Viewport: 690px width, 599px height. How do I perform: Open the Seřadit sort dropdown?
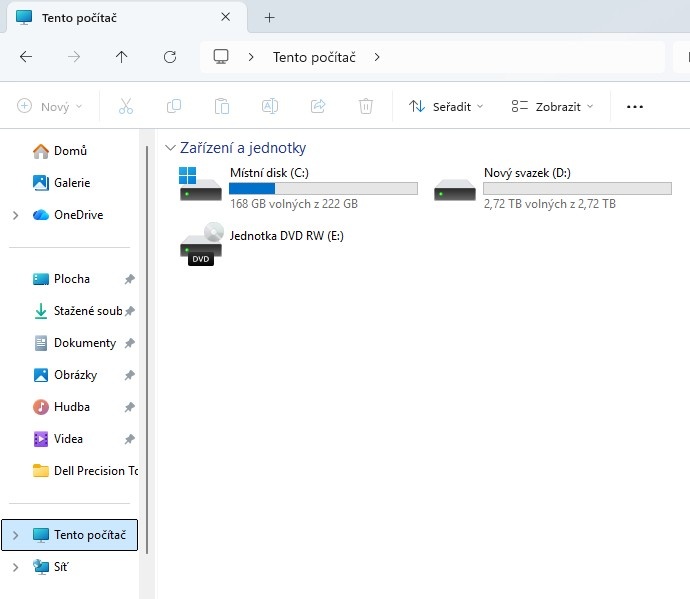[446, 106]
